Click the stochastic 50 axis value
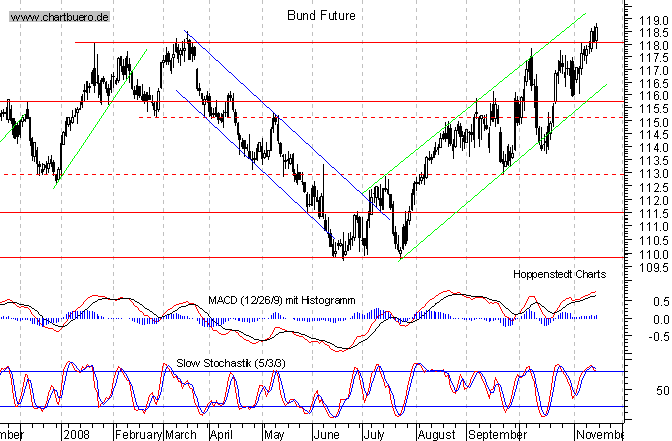 663,391
